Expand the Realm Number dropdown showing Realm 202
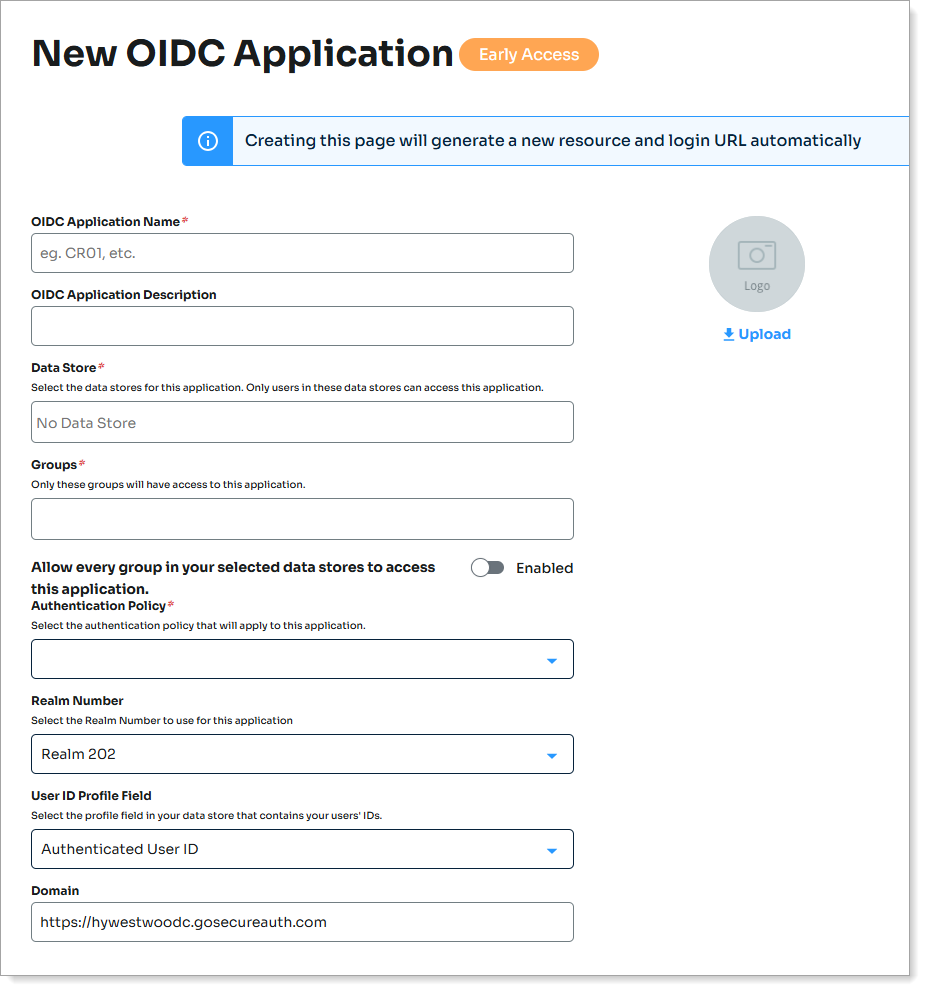925x991 pixels. [x=553, y=753]
